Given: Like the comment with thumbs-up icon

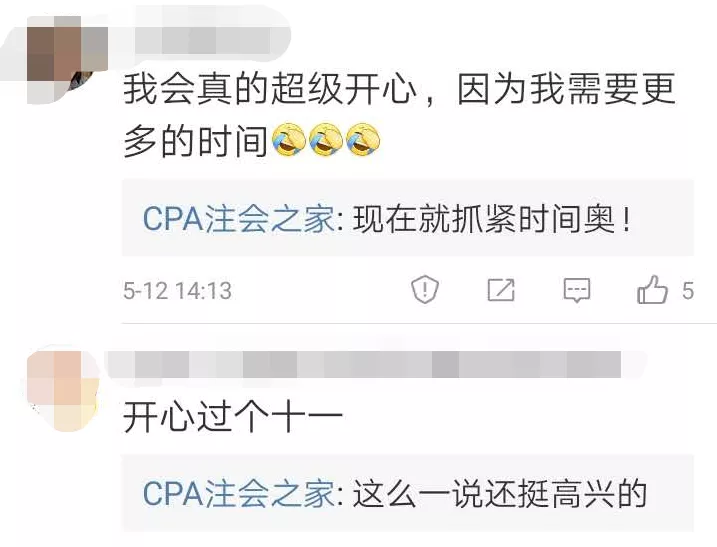Looking at the screenshot, I should tap(652, 290).
